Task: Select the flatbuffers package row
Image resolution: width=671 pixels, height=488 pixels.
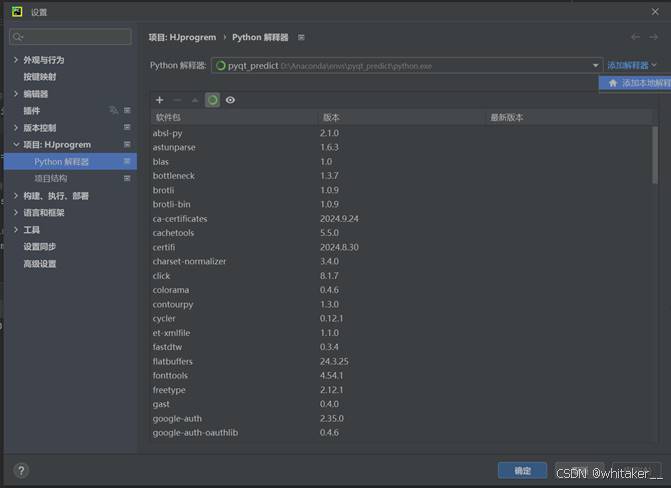Action: point(401,361)
